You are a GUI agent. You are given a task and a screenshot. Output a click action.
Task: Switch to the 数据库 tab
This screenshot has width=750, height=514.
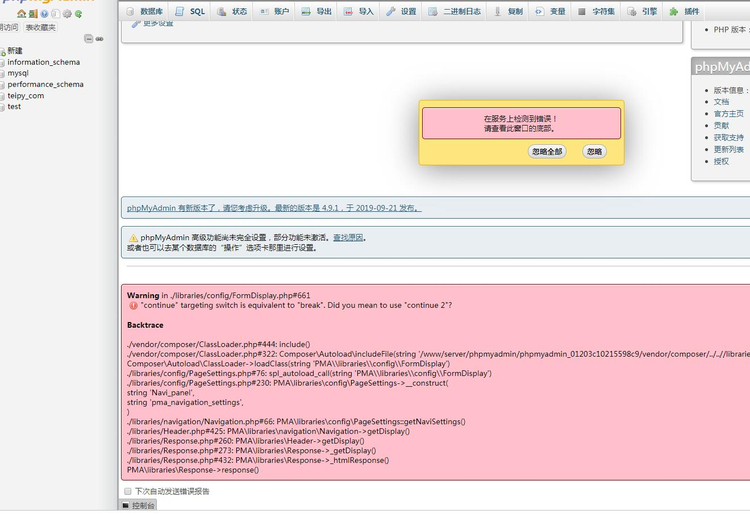pos(145,11)
